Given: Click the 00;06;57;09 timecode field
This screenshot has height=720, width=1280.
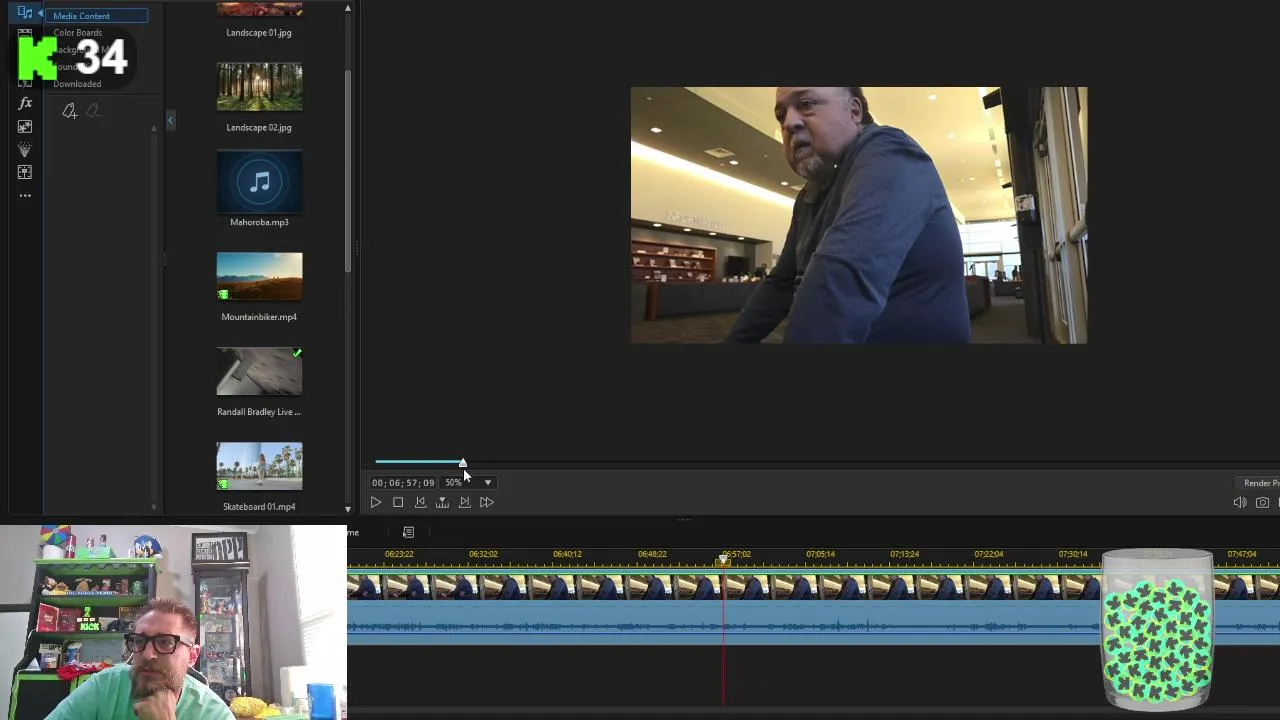Looking at the screenshot, I should coord(403,483).
